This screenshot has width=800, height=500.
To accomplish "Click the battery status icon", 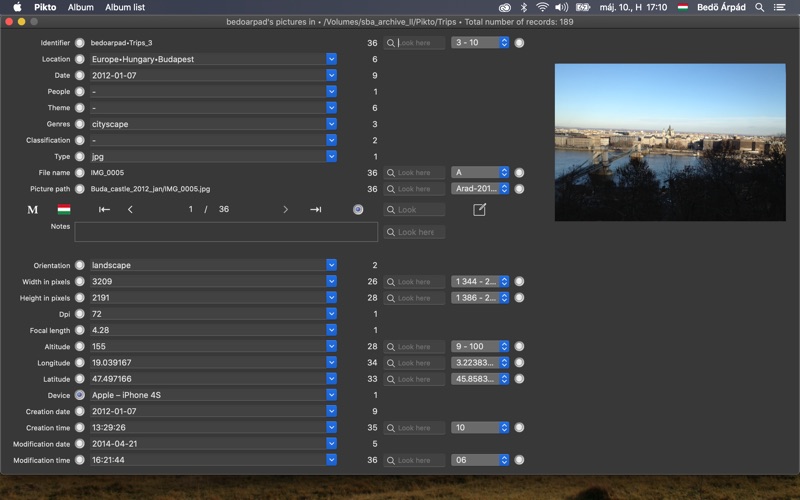I will (583, 7).
